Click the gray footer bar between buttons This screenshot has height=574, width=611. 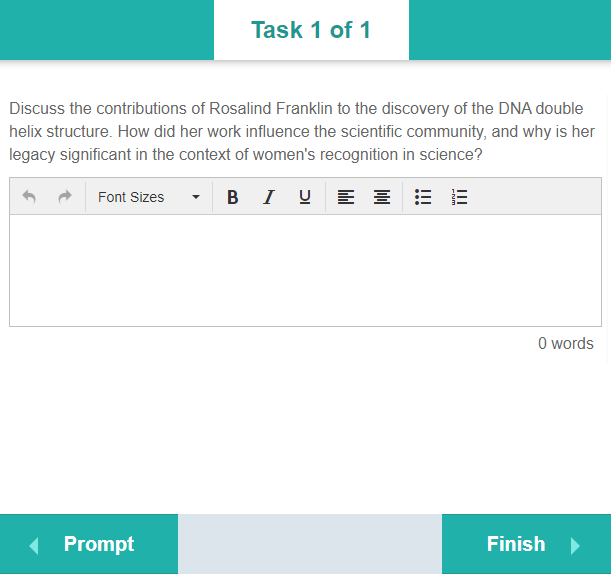[310, 544]
